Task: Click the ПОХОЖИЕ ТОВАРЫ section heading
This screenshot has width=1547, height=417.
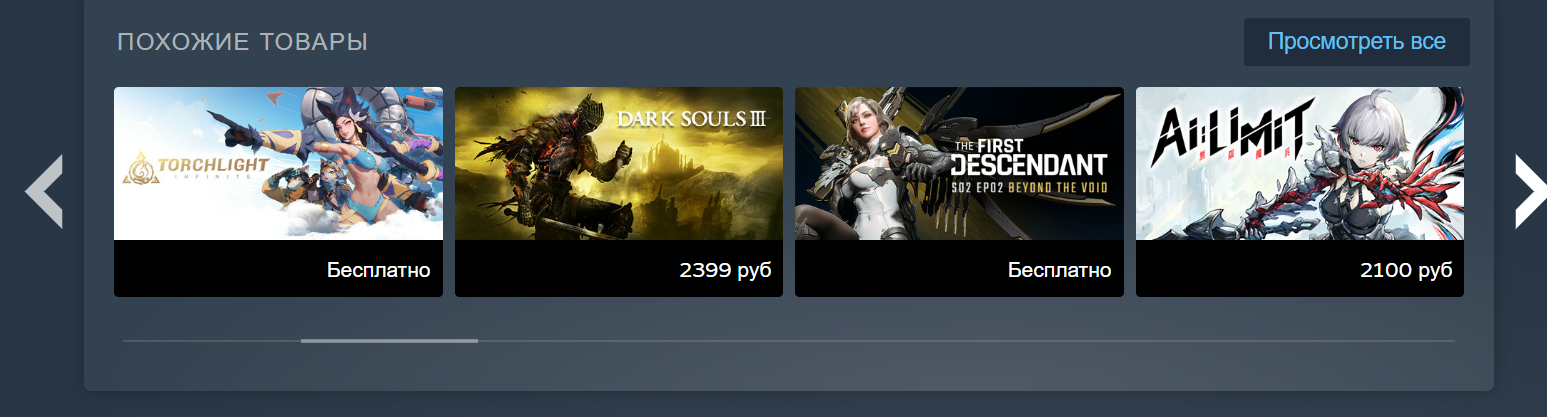Action: [x=243, y=42]
